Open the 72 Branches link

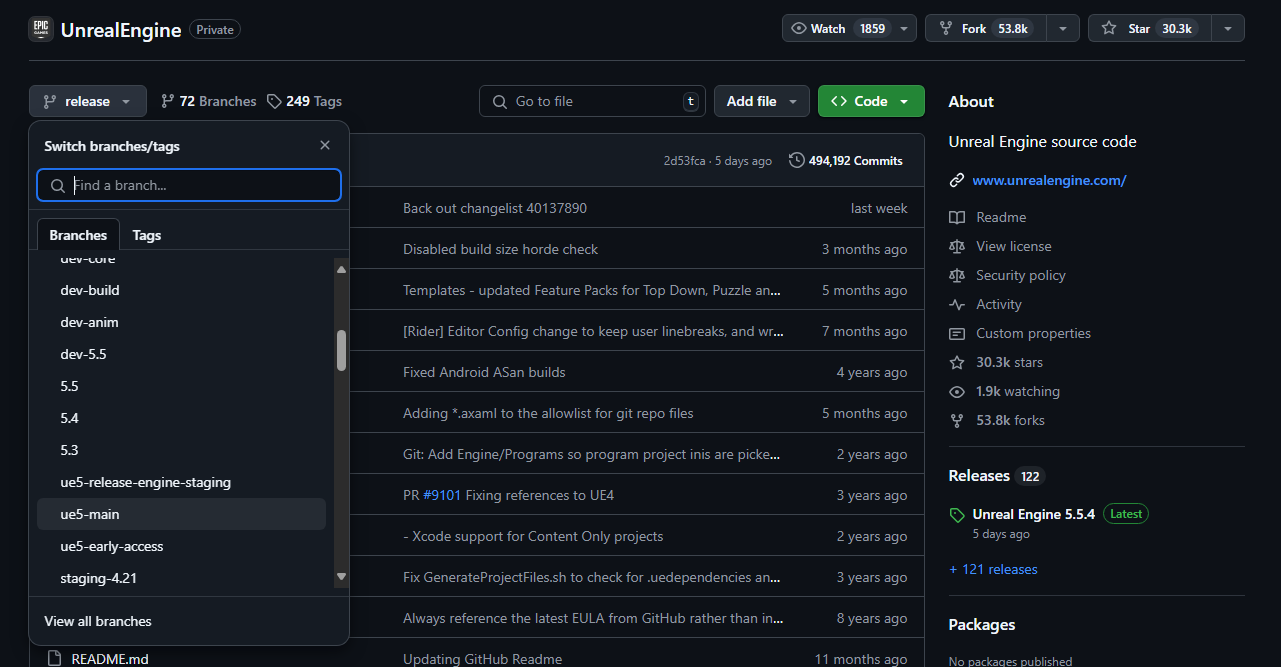(x=208, y=101)
